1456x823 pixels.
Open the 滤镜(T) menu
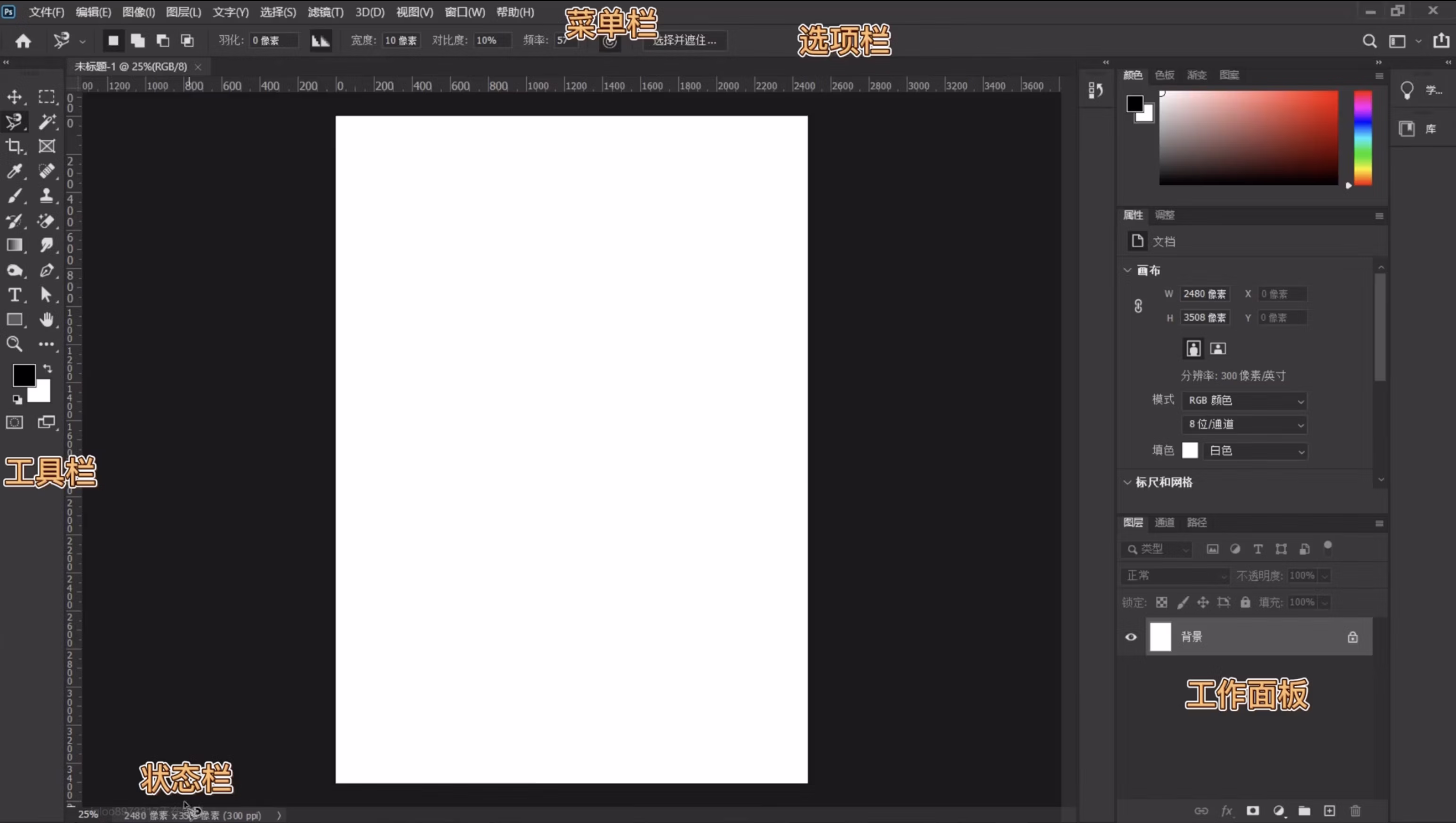325,12
